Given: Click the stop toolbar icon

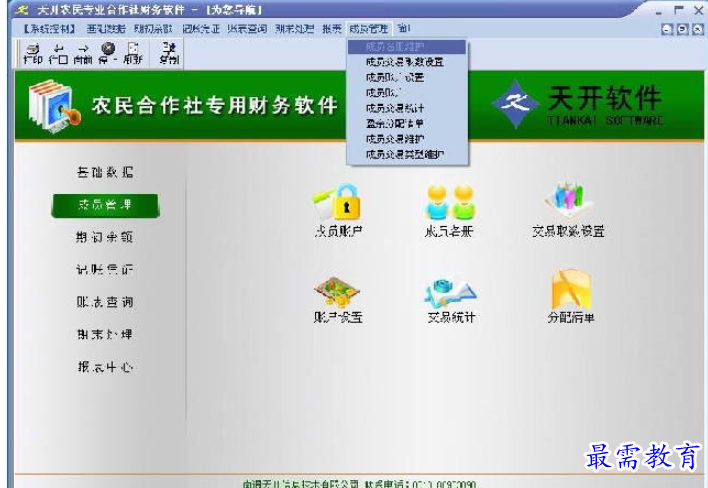Looking at the screenshot, I should 107,54.
